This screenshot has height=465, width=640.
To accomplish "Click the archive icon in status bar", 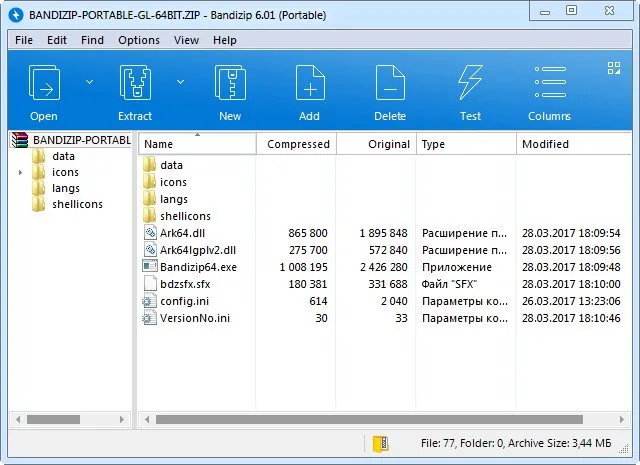I will (380, 444).
